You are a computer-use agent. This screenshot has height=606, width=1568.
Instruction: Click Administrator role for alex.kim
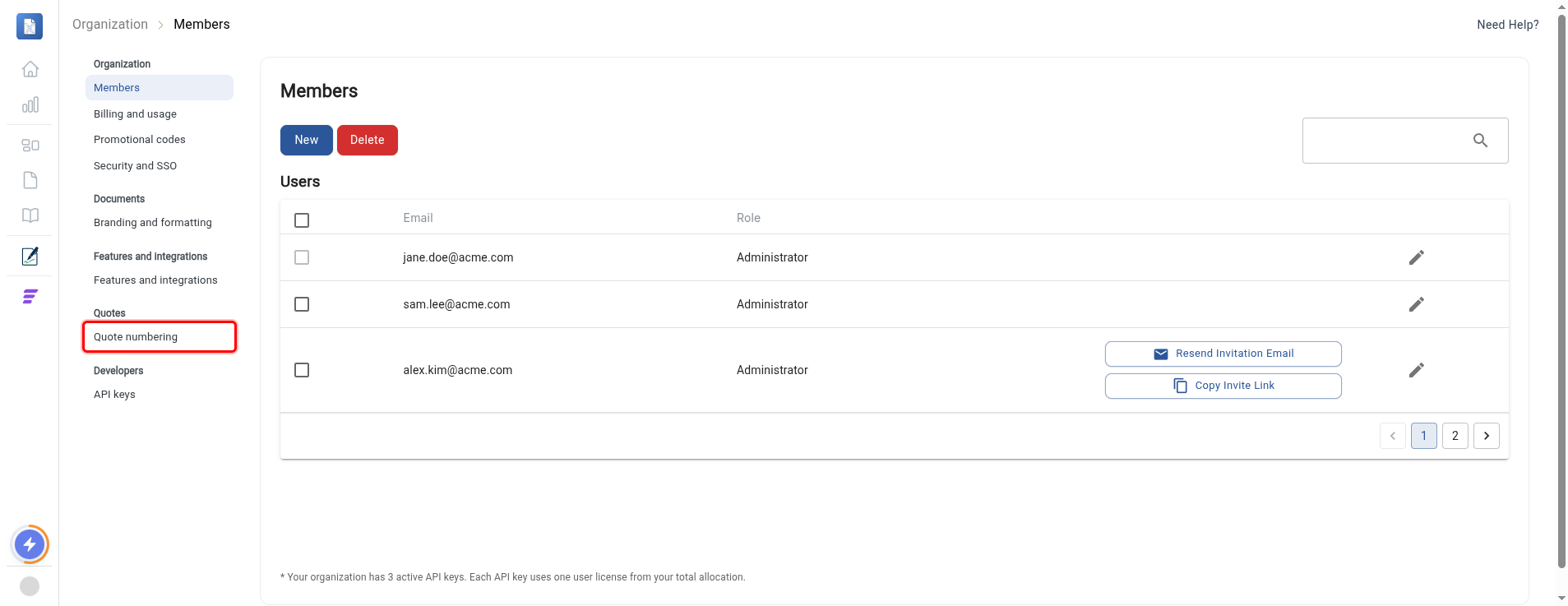[772, 370]
